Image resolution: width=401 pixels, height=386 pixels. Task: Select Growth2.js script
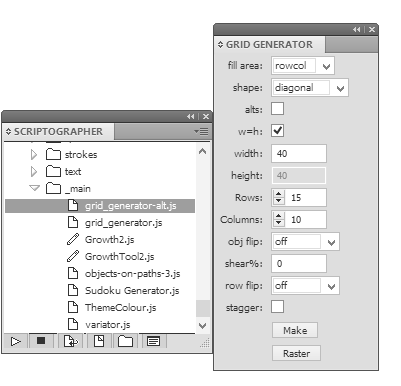[110, 239]
